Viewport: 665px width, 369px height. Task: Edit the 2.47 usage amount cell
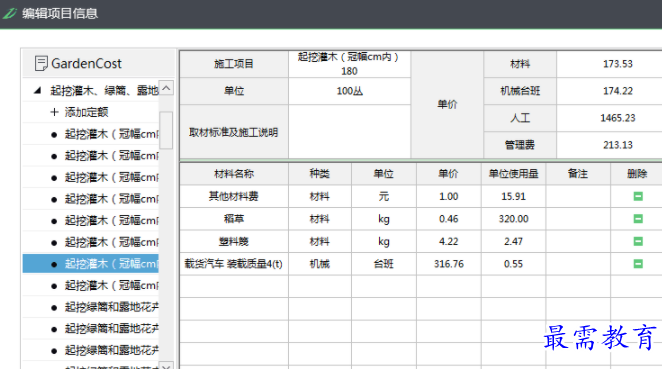click(513, 241)
